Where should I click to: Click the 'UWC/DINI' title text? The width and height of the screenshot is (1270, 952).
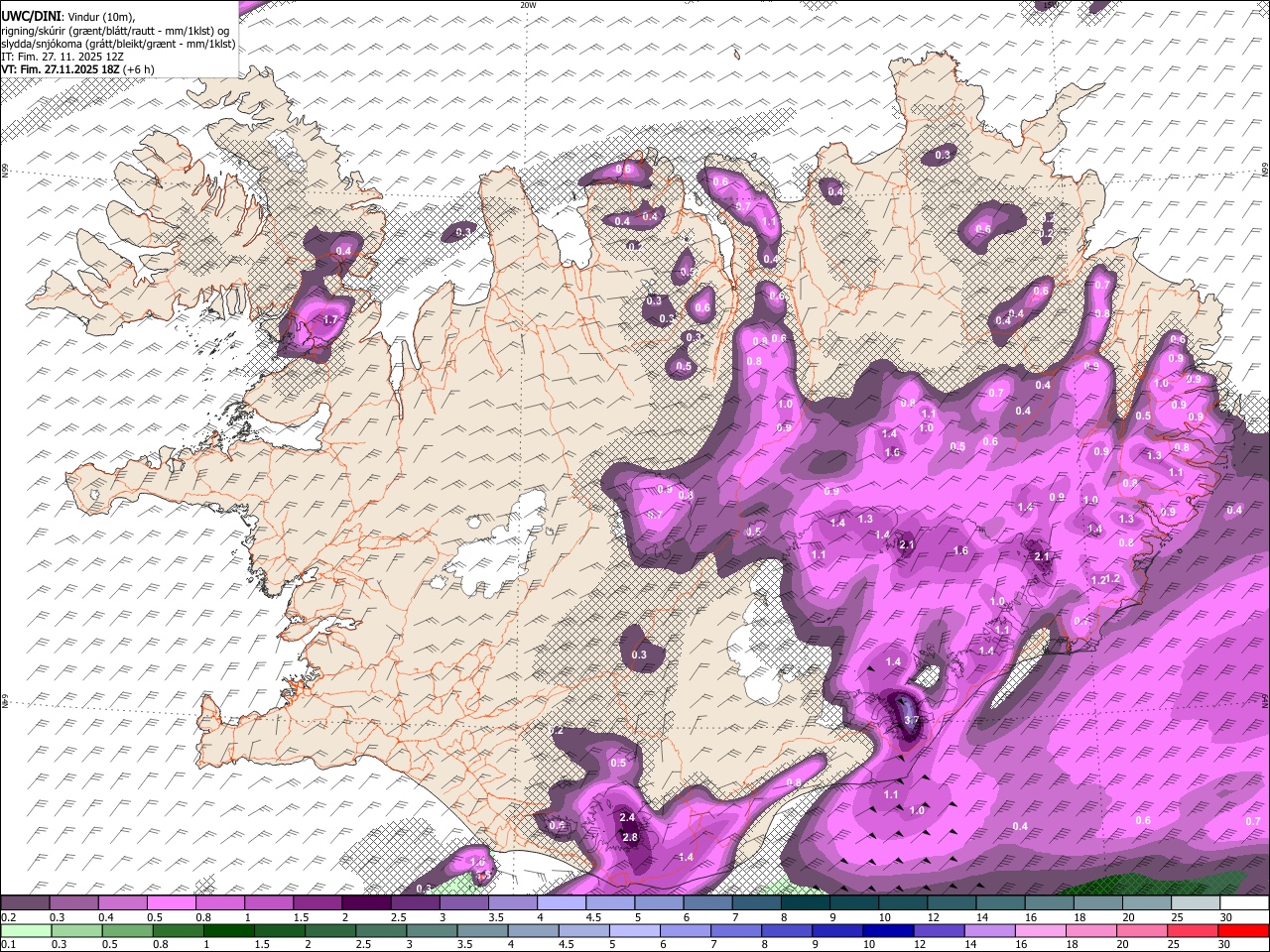point(29,16)
